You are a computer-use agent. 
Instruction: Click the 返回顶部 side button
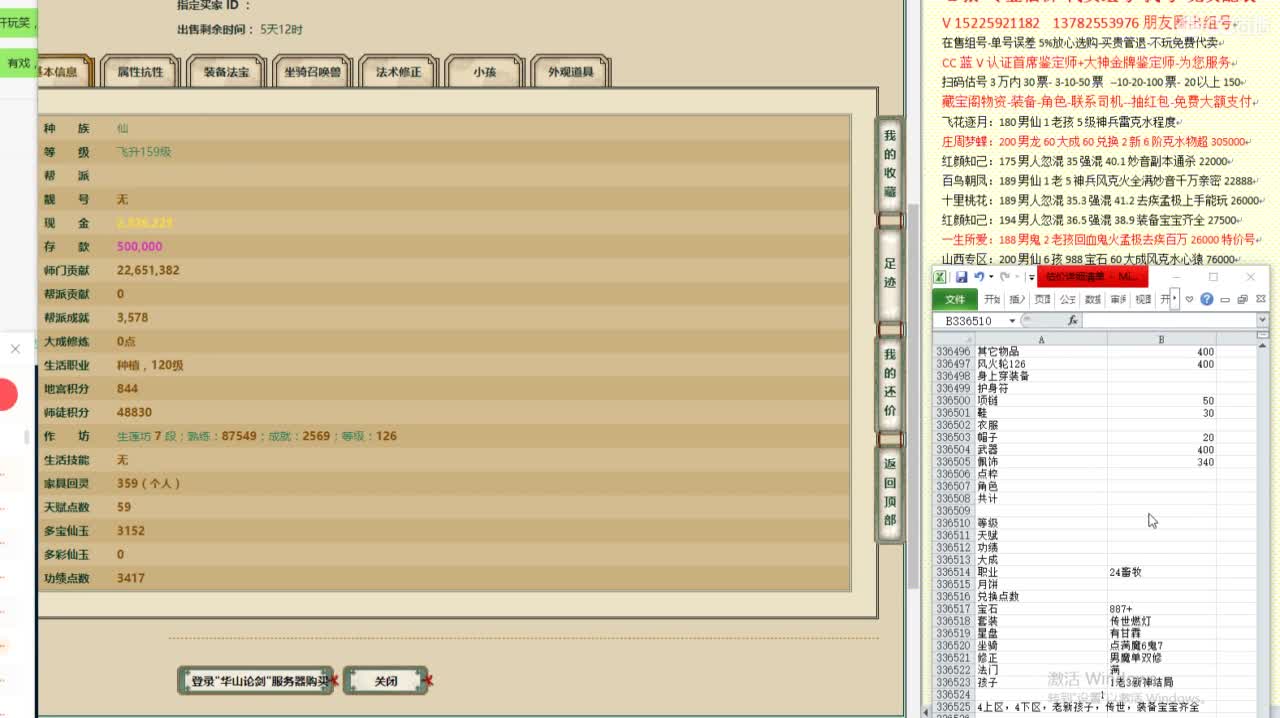coord(889,492)
